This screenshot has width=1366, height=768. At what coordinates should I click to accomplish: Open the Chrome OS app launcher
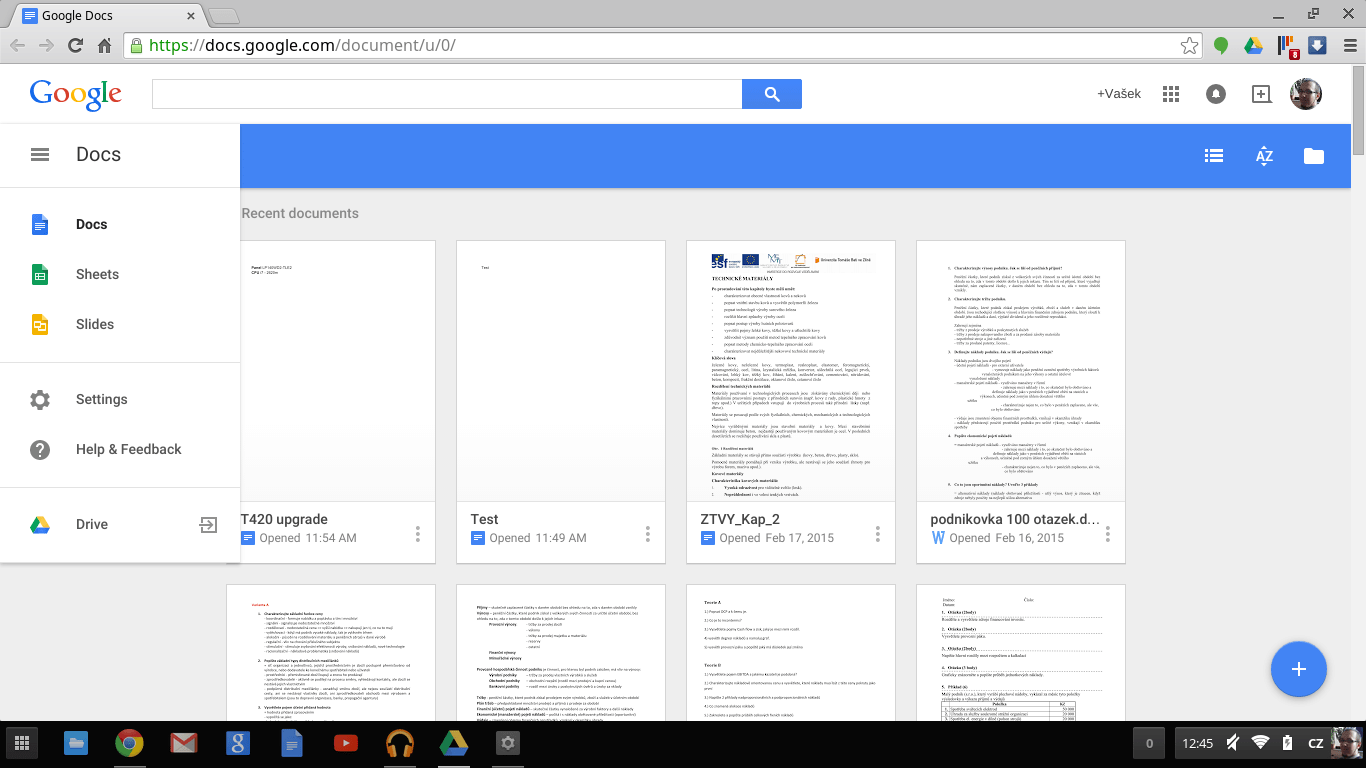[22, 743]
